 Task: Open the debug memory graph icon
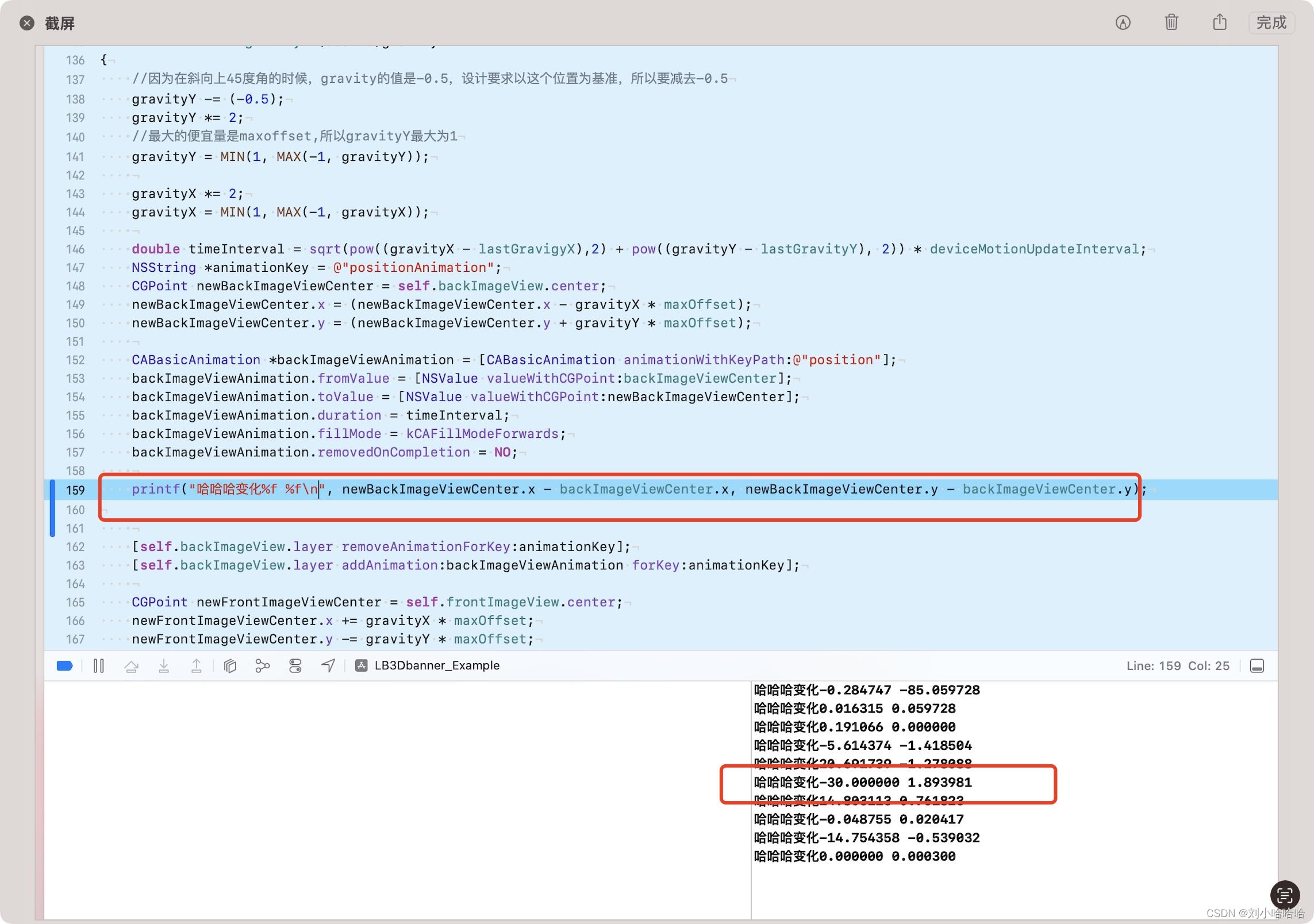tap(262, 665)
